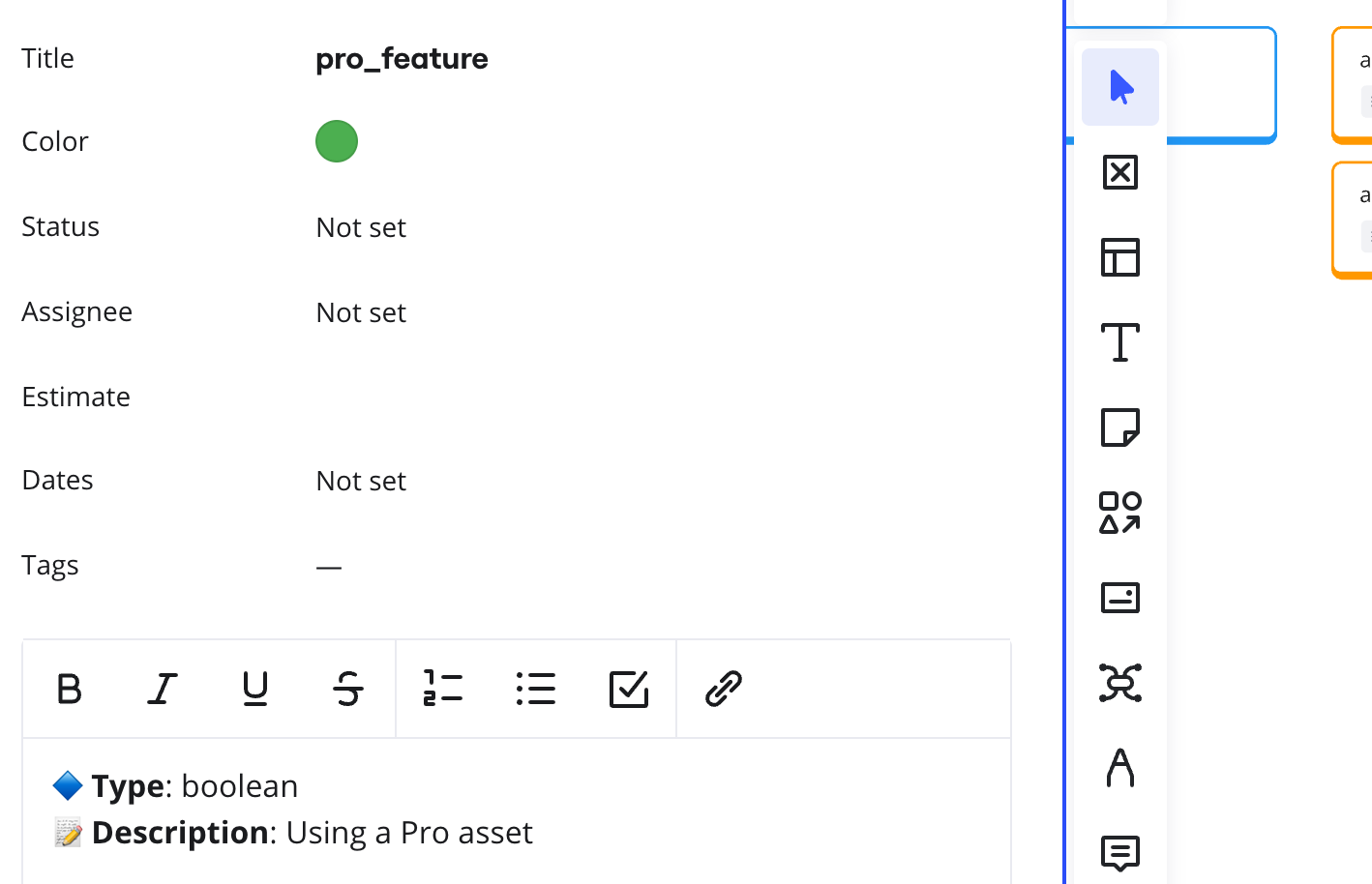Open the Dates field set to Not set
Image resolution: width=1372 pixels, height=884 pixels.
click(x=361, y=482)
